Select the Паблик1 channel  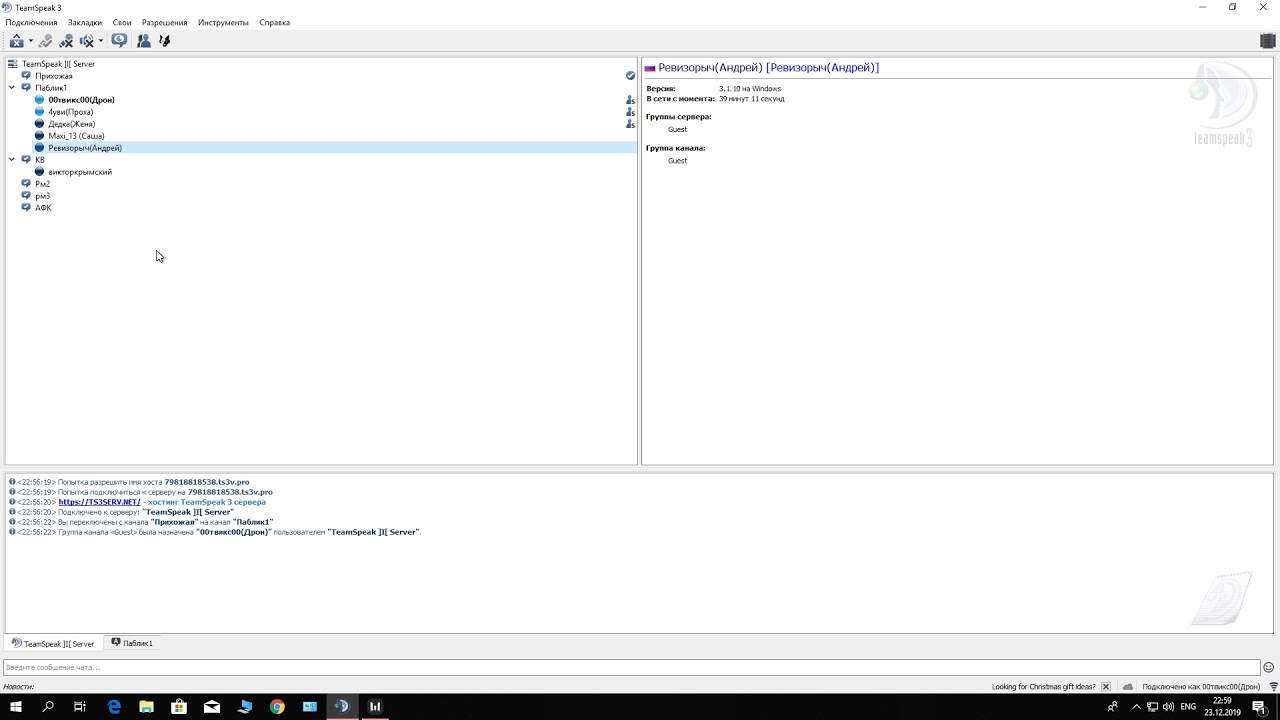point(51,88)
